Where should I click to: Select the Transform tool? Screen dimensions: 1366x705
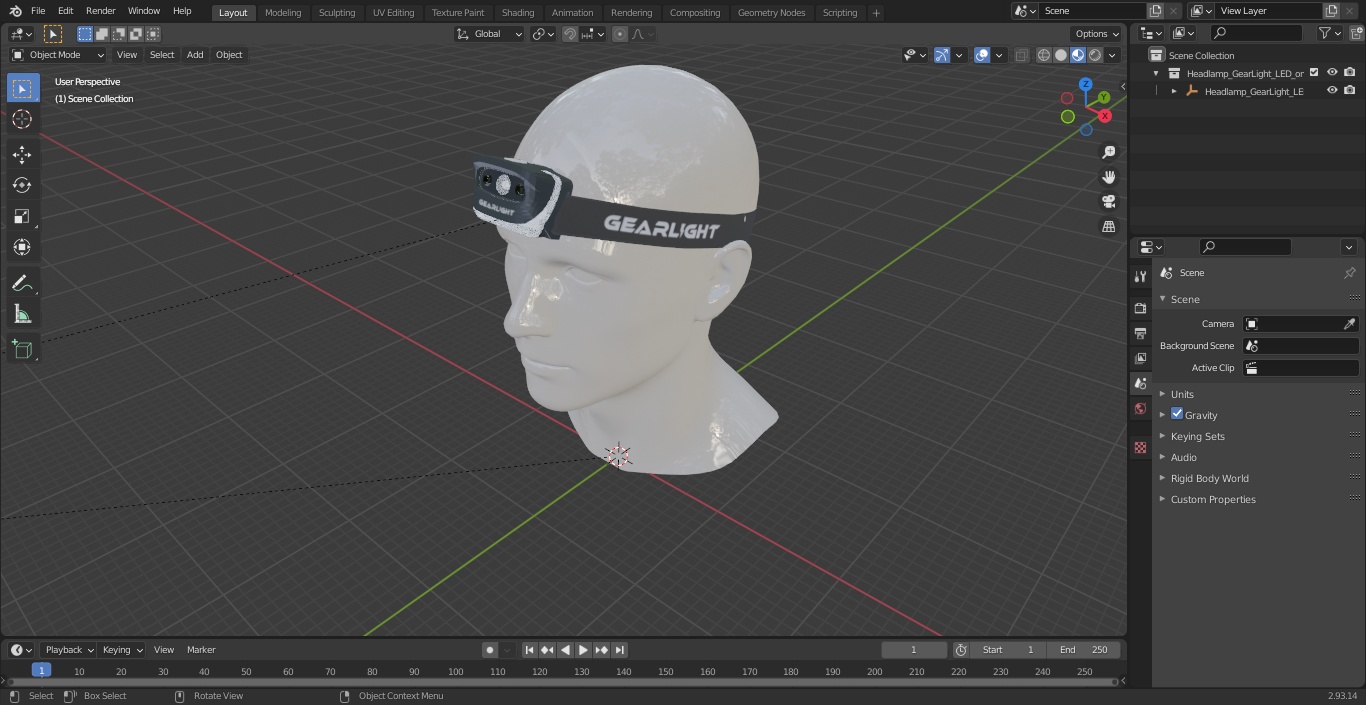coord(22,247)
